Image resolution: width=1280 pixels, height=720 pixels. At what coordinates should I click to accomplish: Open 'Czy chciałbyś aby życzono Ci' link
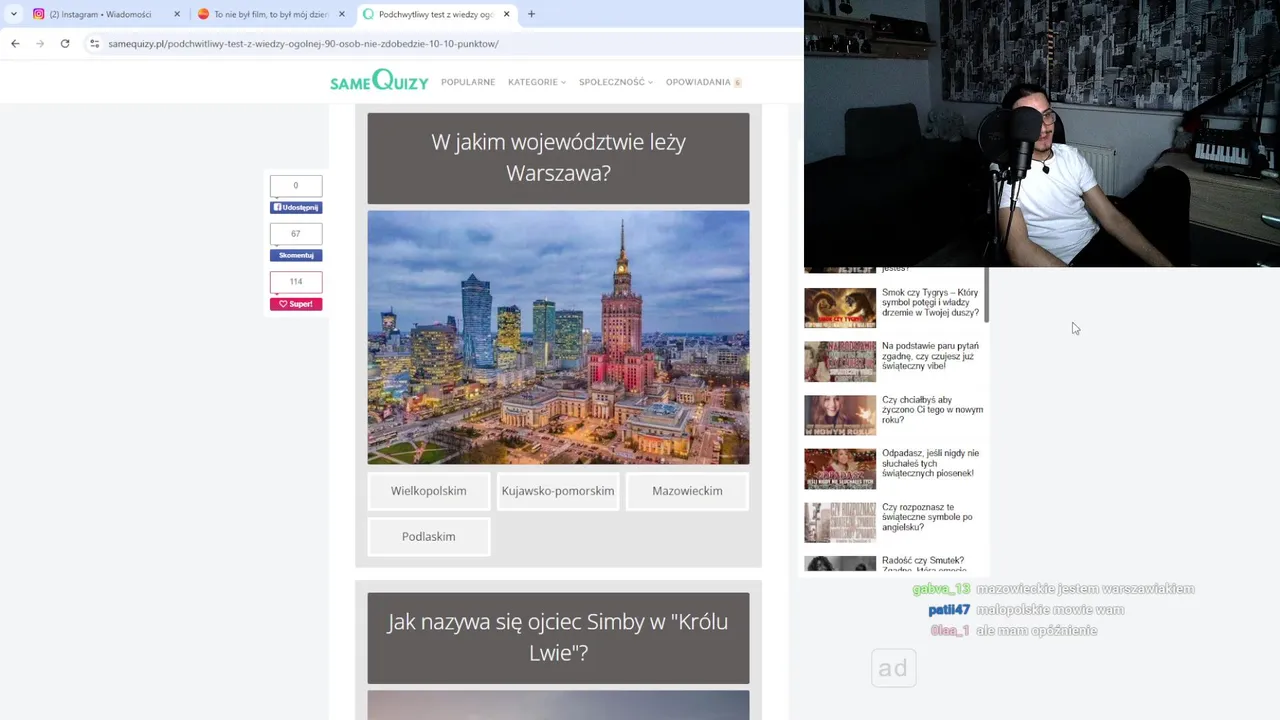[932, 410]
